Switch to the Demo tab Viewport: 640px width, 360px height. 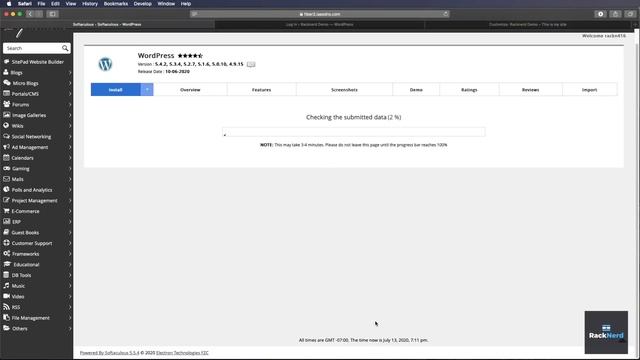coord(416,89)
